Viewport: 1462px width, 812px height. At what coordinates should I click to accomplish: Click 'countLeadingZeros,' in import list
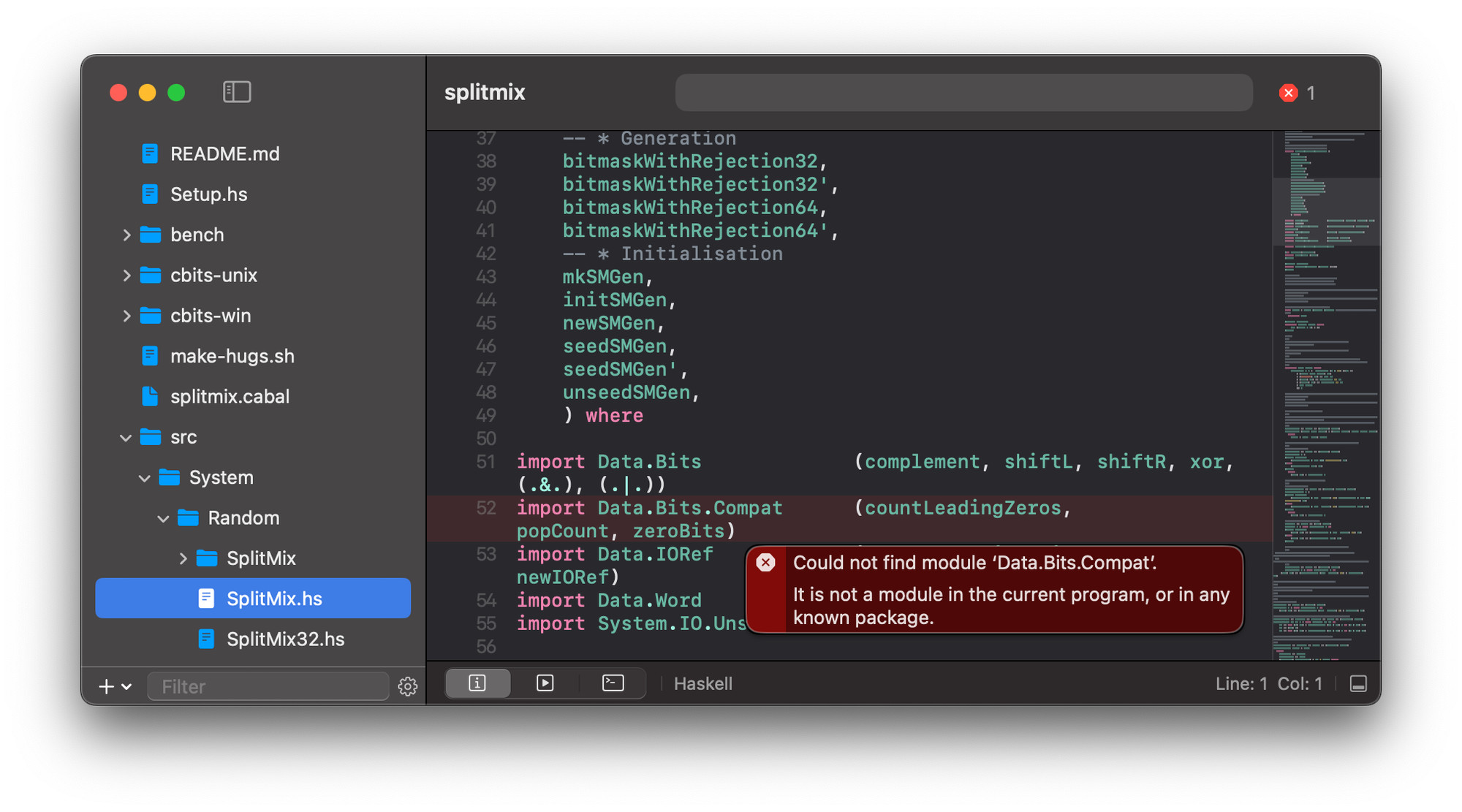[968, 508]
